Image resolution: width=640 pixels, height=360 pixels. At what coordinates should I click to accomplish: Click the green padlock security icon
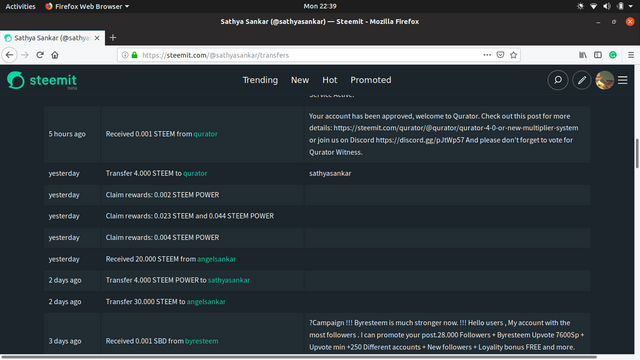[x=134, y=55]
